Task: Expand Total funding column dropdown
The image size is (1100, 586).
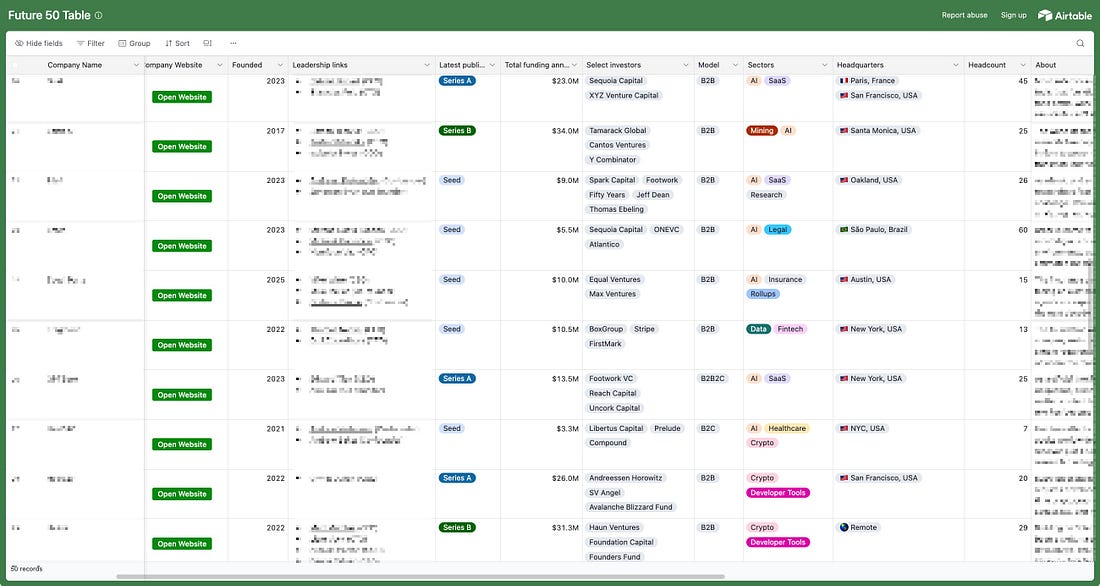Action: point(574,65)
